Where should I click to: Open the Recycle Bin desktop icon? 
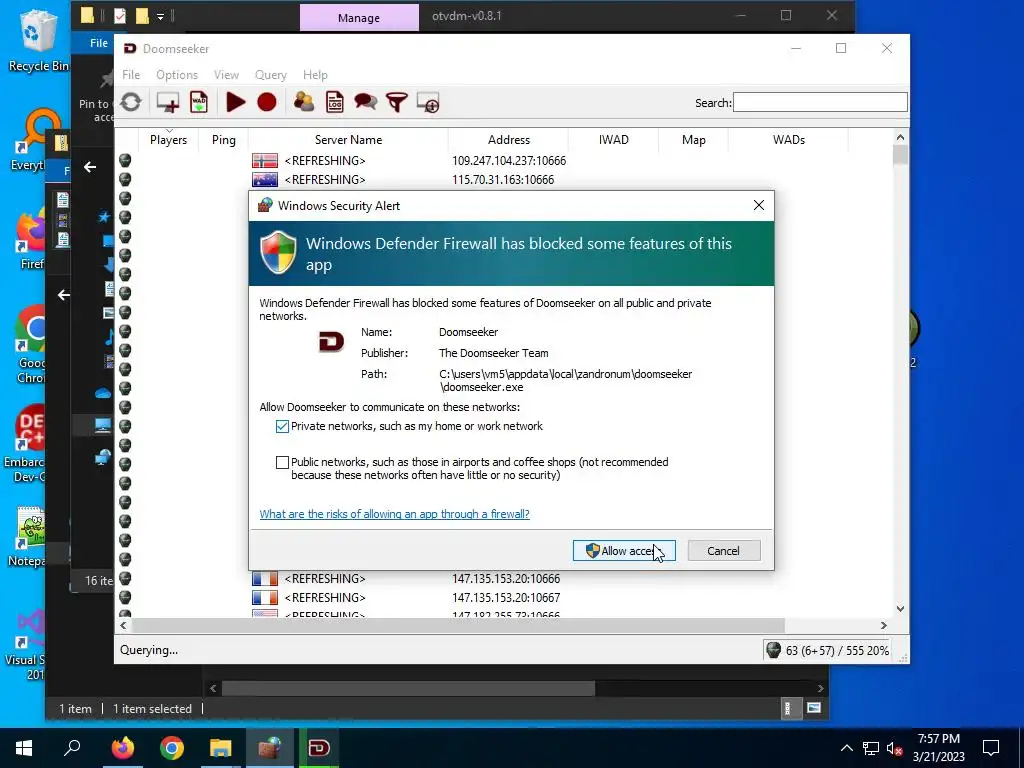pyautogui.click(x=38, y=41)
